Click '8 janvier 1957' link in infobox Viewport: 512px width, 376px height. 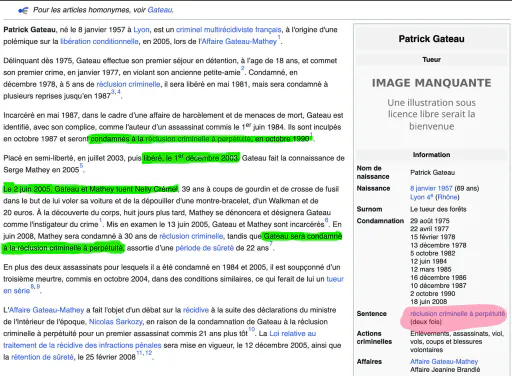pos(431,188)
